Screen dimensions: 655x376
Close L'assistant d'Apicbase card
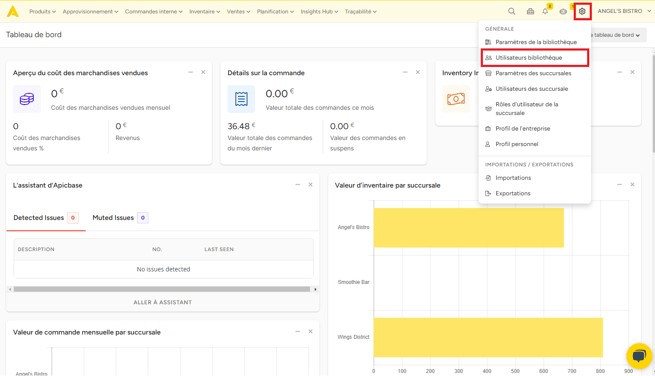click(310, 184)
